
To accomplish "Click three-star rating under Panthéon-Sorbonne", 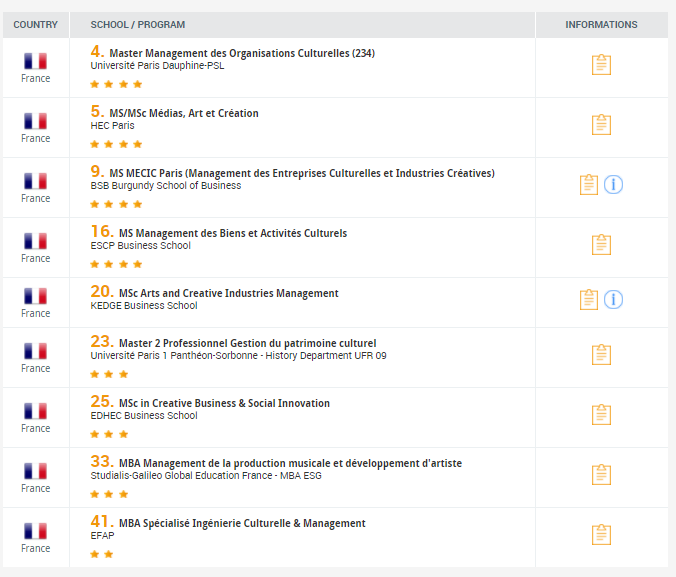I will (109, 374).
